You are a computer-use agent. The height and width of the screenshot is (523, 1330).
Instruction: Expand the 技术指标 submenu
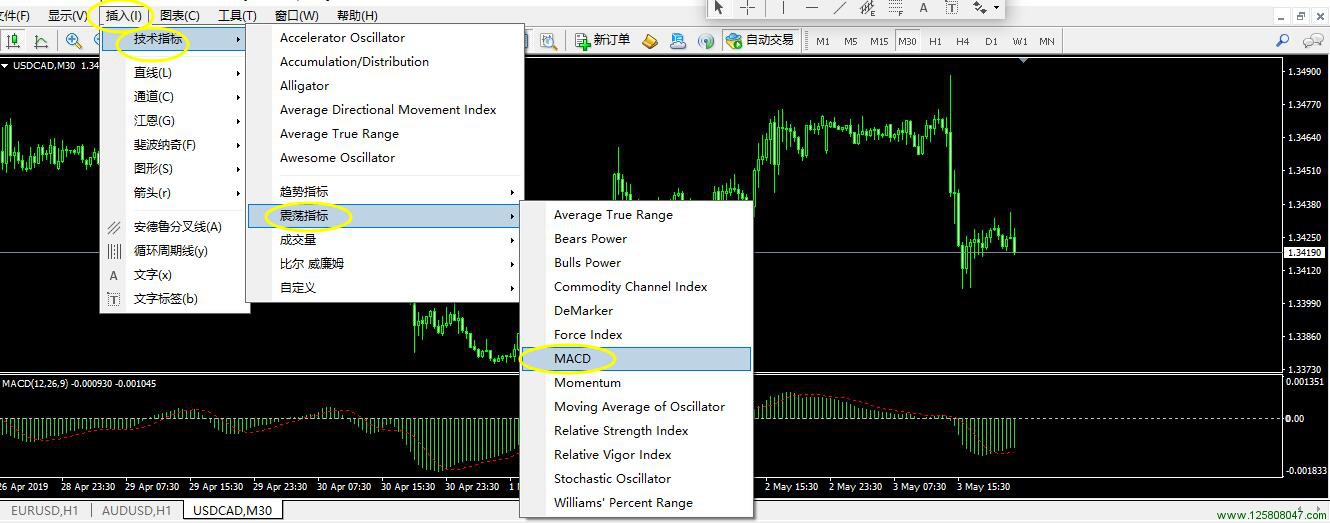[x=174, y=39]
